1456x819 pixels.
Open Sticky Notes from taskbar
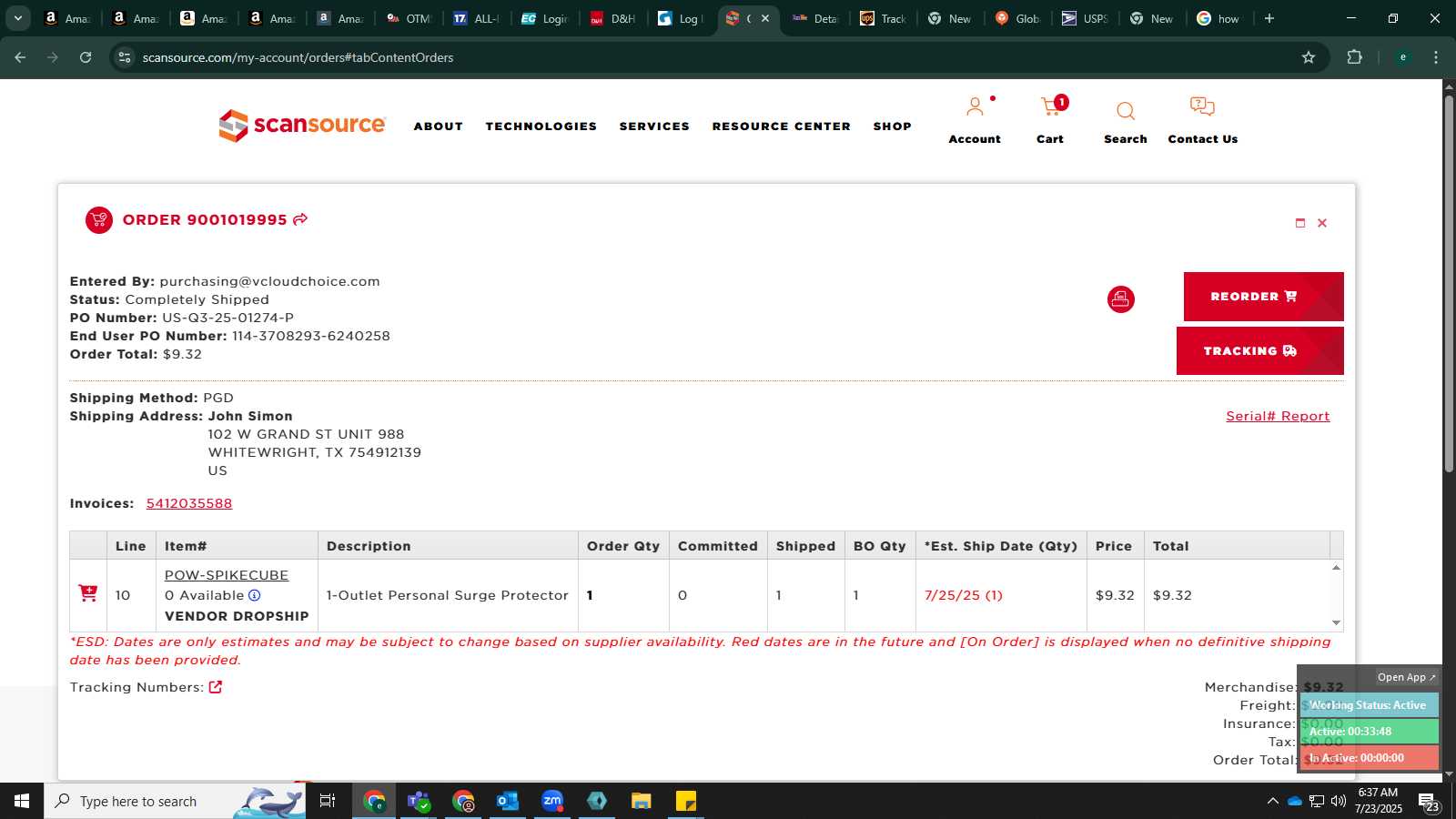tap(686, 801)
